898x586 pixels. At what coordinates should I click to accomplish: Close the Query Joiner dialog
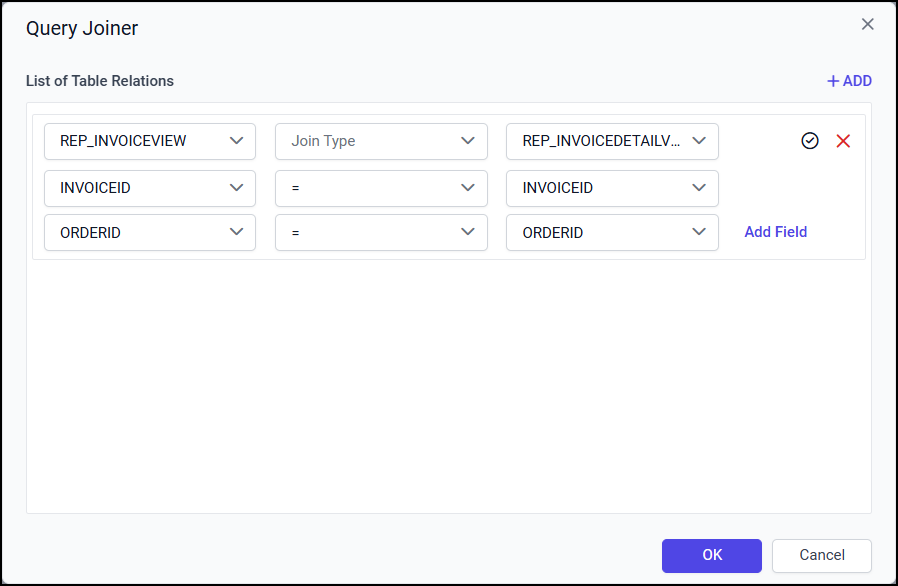click(867, 24)
